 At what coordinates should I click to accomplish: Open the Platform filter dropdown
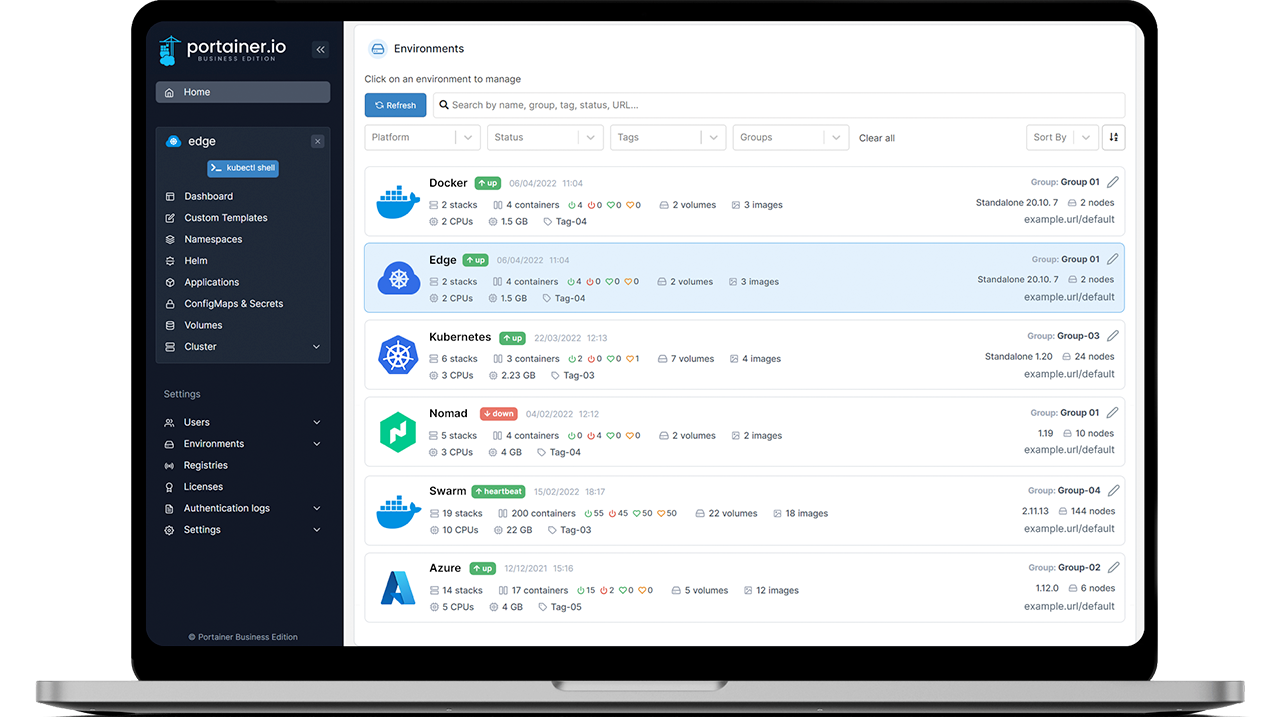coord(422,137)
